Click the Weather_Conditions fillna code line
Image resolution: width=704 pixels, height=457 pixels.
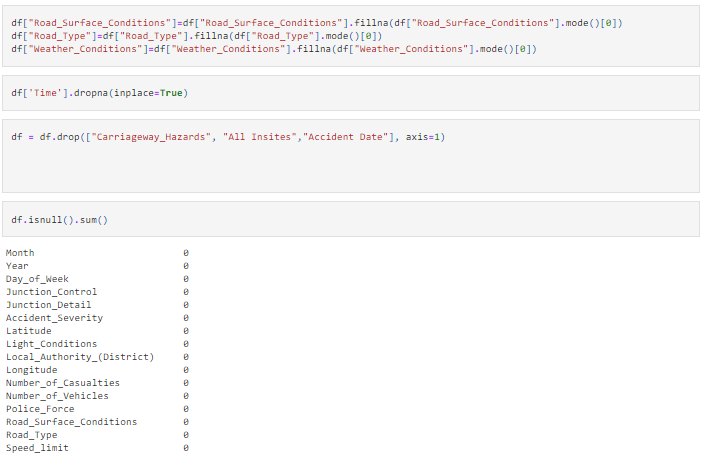click(274, 49)
